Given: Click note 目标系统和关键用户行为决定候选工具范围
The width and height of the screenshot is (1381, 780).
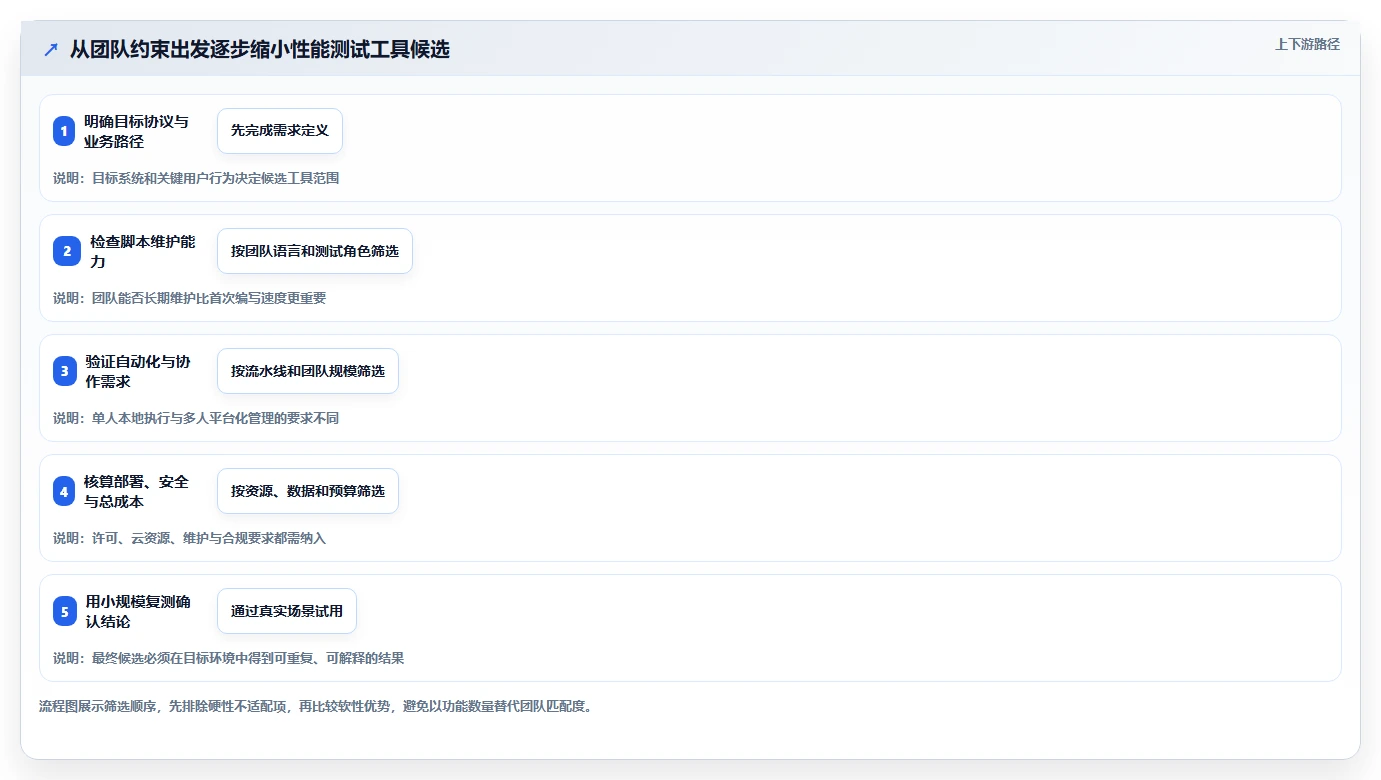Looking at the screenshot, I should pos(196,178).
